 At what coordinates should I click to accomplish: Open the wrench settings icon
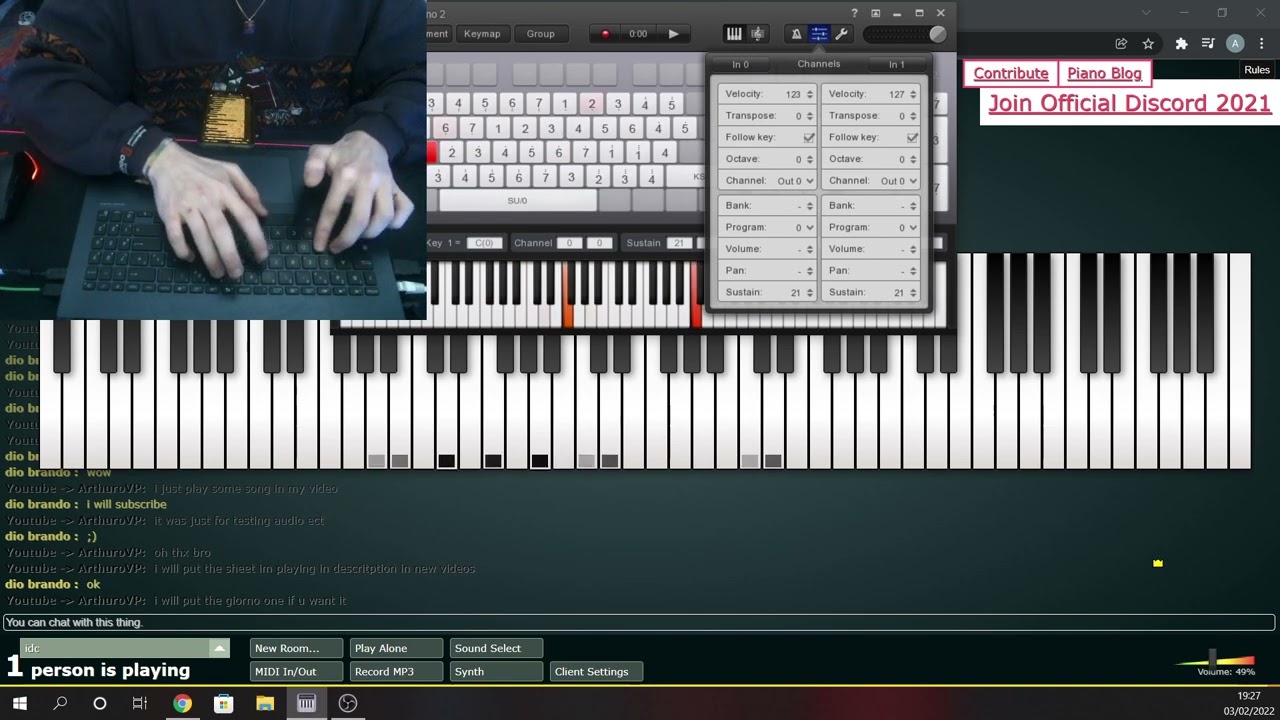click(x=841, y=34)
